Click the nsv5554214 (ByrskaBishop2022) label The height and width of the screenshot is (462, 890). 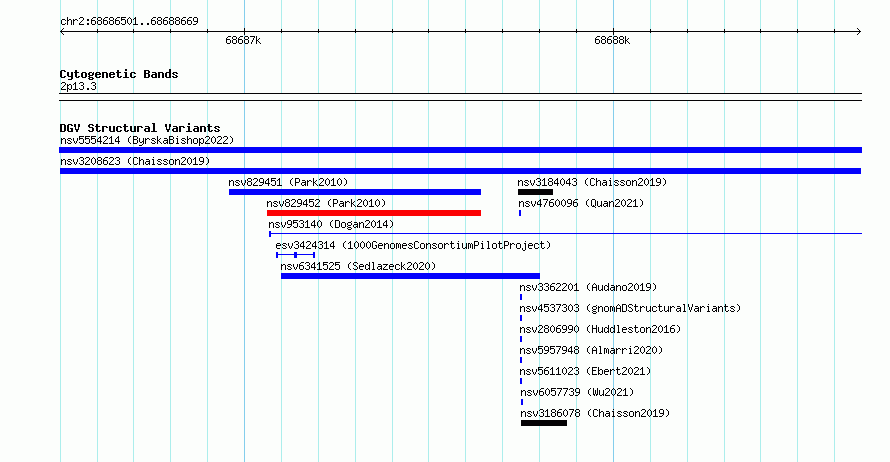point(147,140)
